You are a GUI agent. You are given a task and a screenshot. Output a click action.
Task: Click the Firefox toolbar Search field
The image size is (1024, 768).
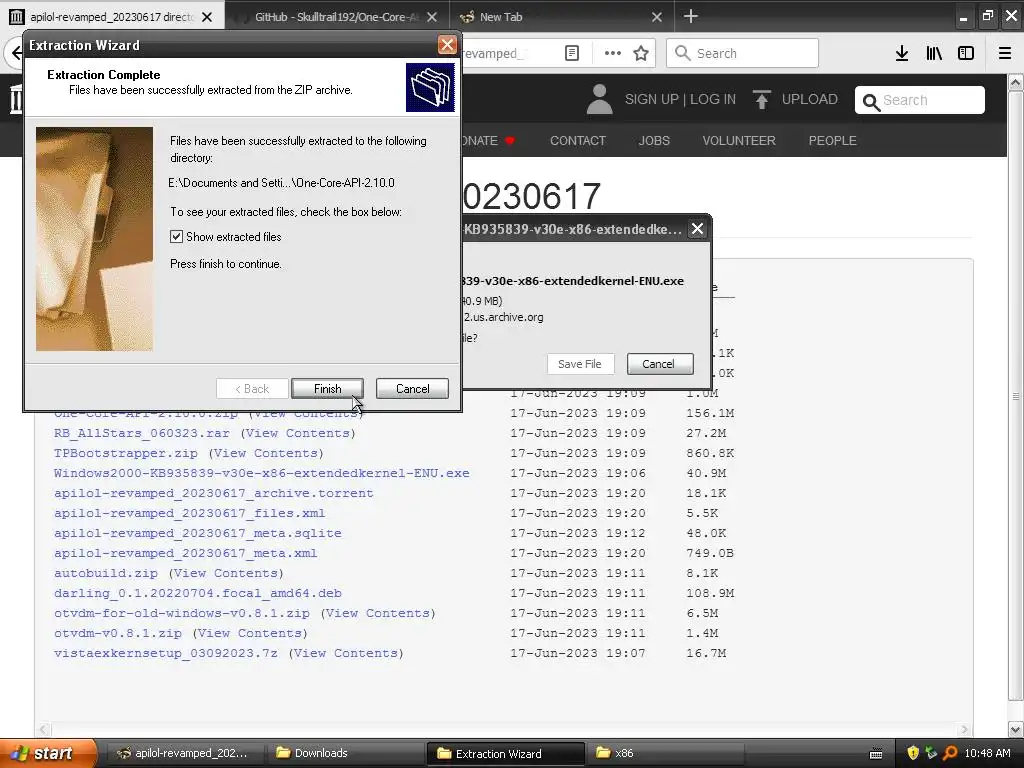[743, 54]
